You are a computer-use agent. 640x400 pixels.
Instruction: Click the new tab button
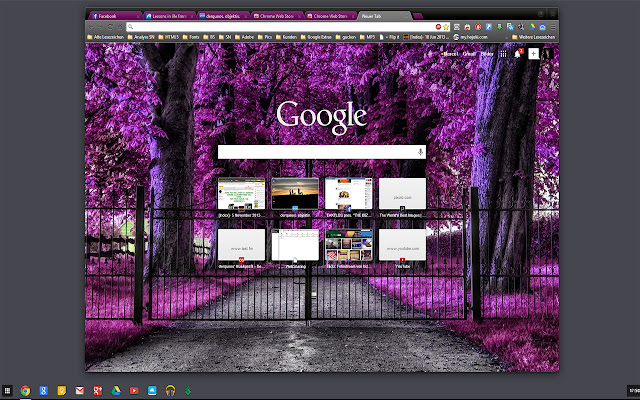[x=418, y=16]
